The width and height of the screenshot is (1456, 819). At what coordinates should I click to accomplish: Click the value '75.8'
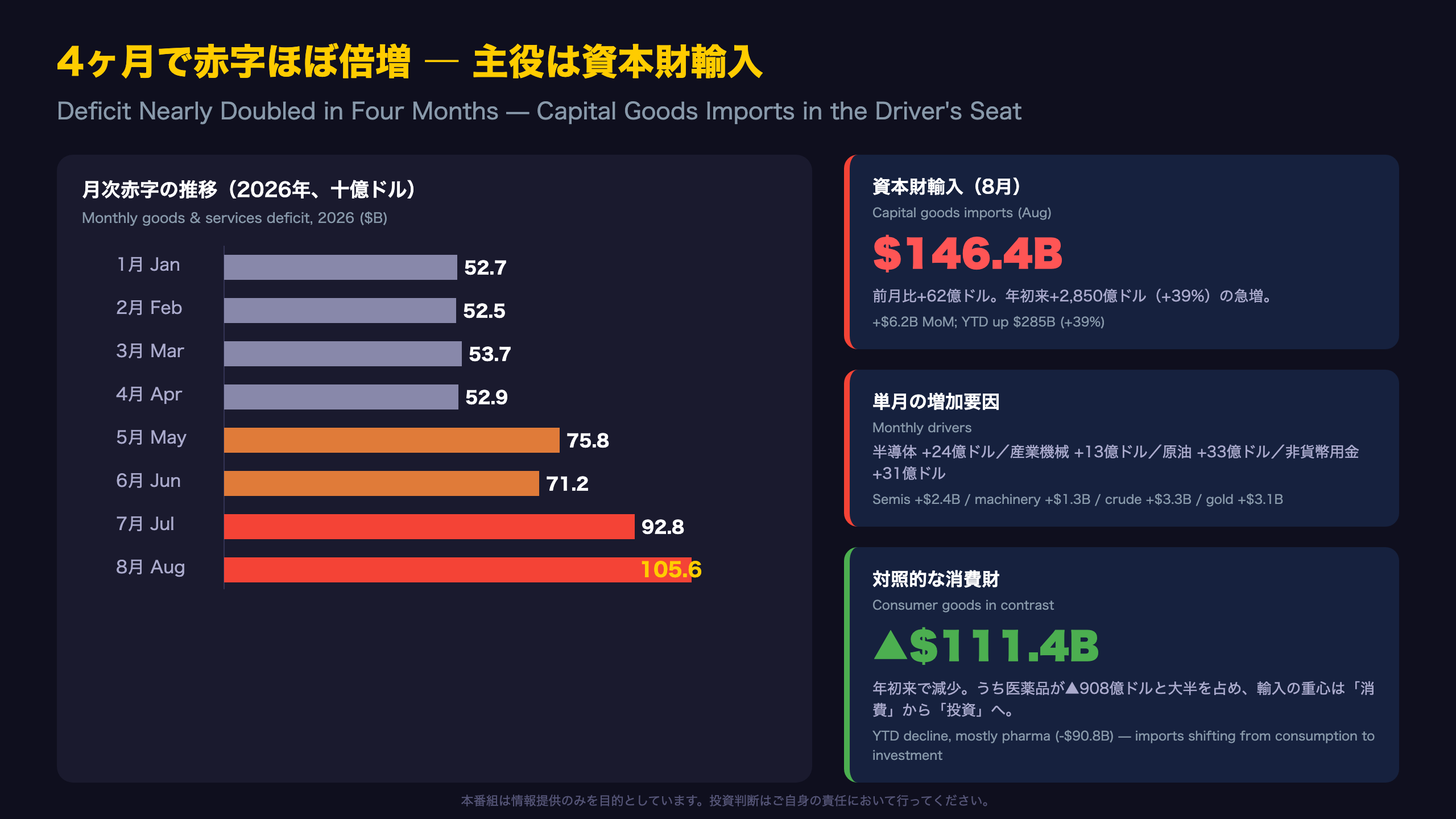pos(588,441)
